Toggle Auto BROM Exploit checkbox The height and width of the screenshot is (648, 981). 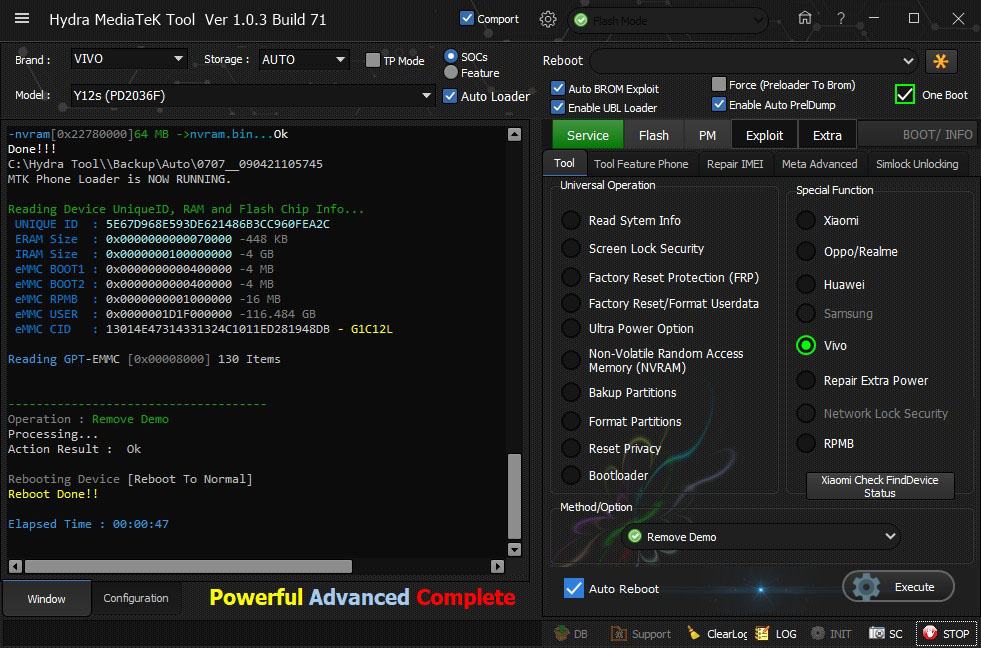pyautogui.click(x=558, y=88)
